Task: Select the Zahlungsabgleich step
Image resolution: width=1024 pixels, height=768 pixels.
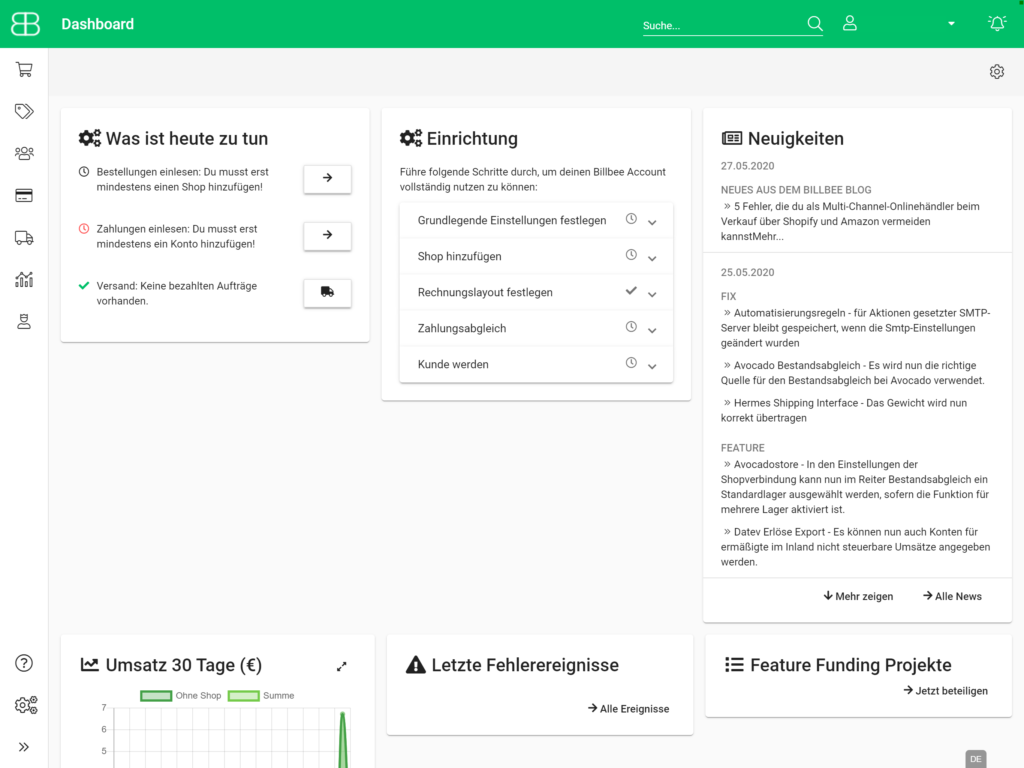Action: coord(536,328)
